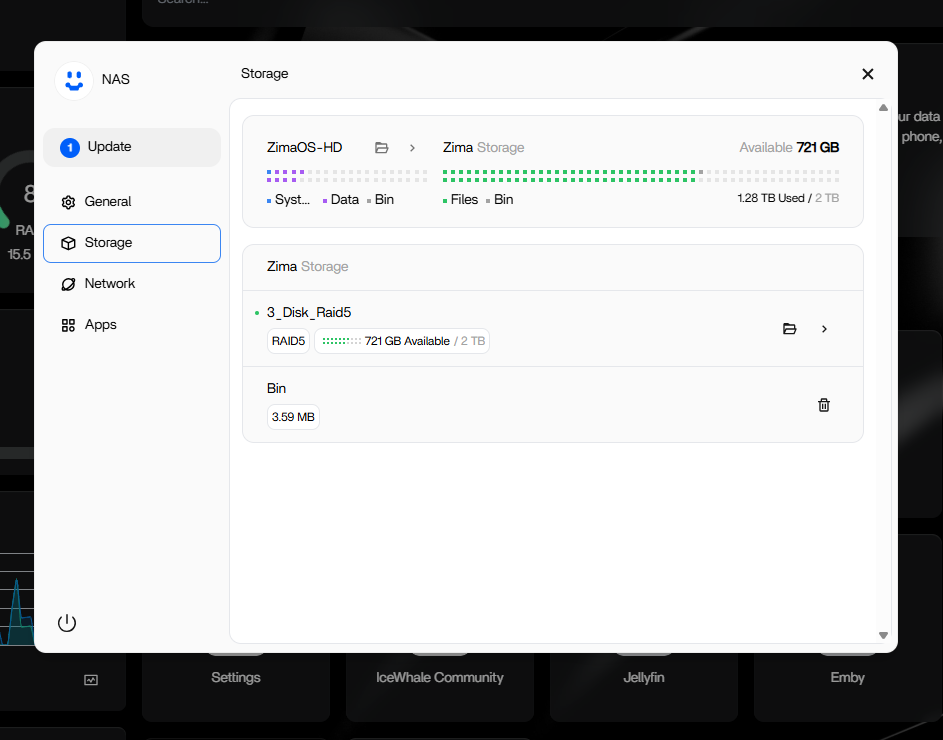Click the General gear icon
Screen dimensions: 943x740
click(68, 202)
